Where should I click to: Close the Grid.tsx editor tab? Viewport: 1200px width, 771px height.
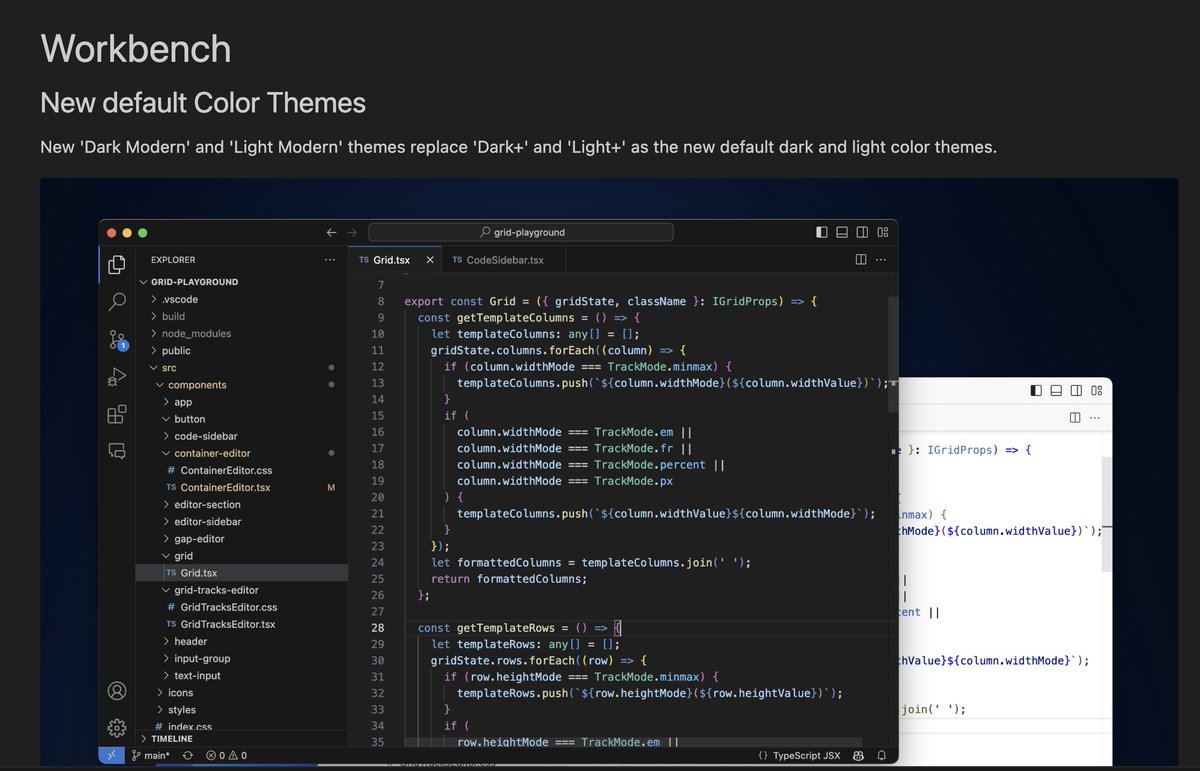430,260
